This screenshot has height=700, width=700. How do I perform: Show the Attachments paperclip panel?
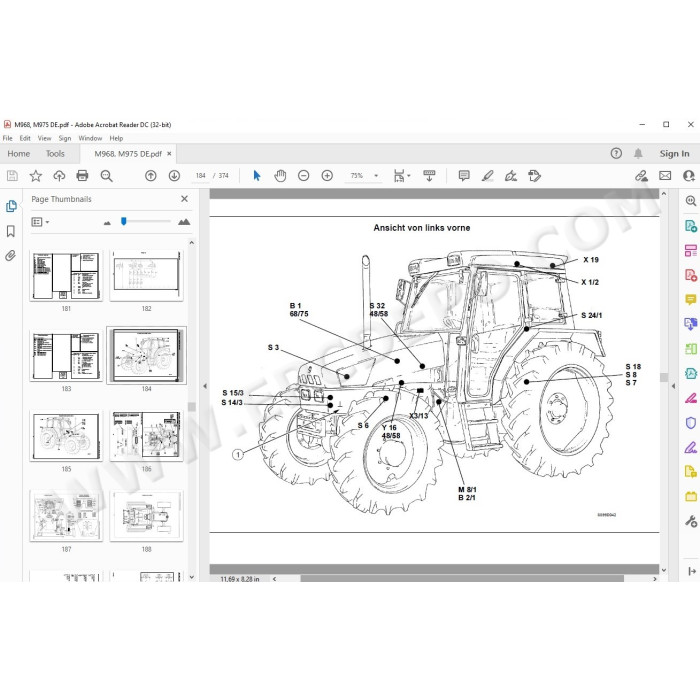coord(11,256)
